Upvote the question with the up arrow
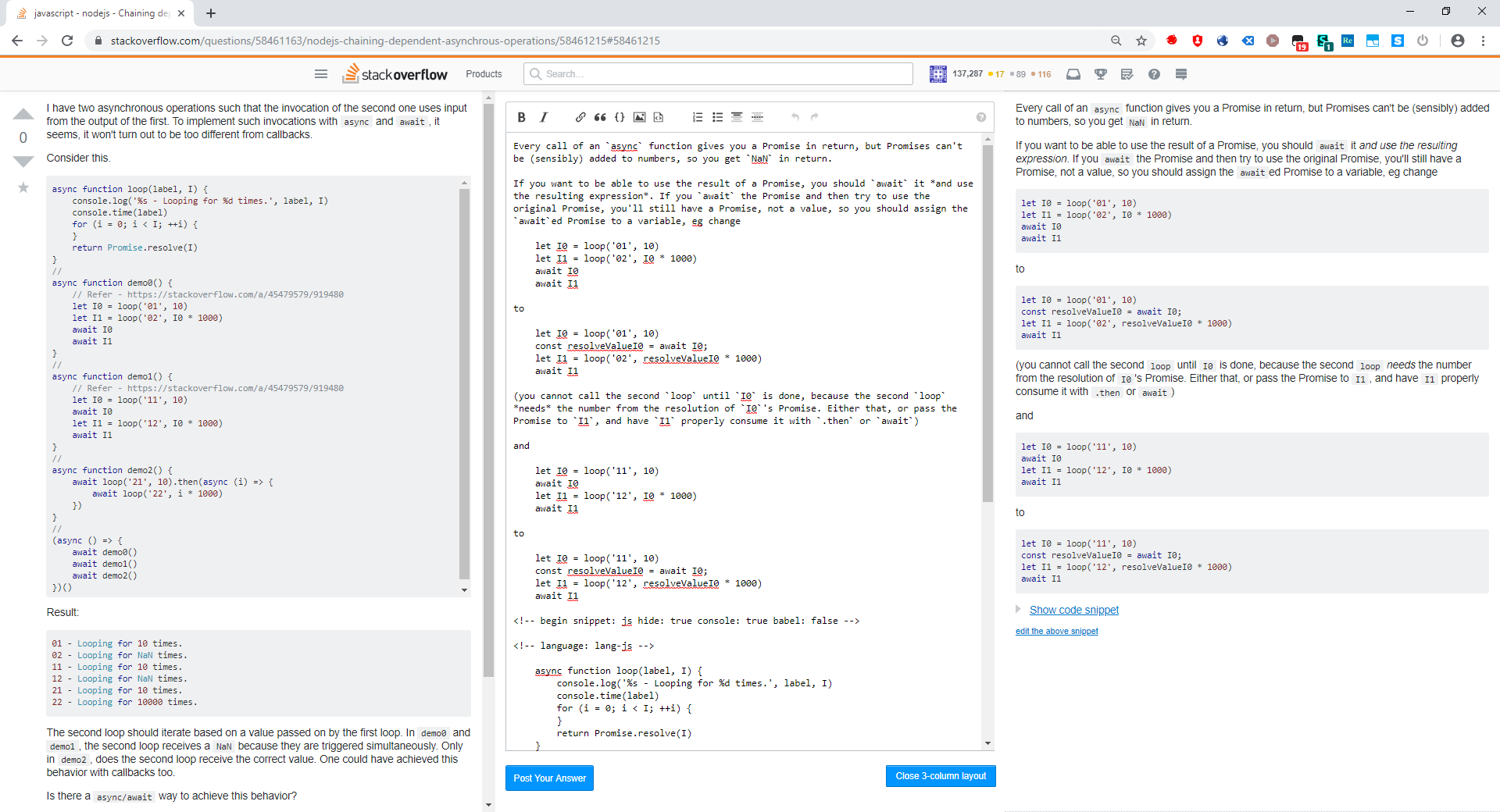This screenshot has width=1500, height=812. tap(23, 114)
